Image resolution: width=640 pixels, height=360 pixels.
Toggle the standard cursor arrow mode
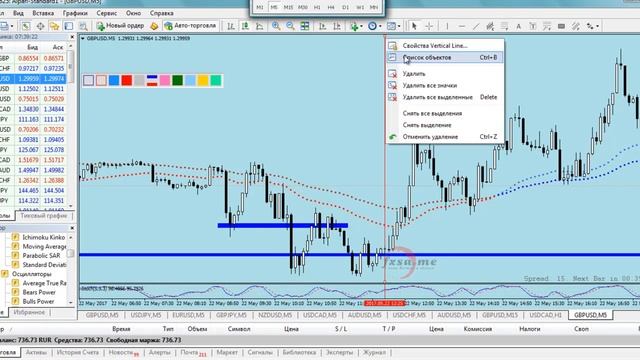[x=414, y=26]
